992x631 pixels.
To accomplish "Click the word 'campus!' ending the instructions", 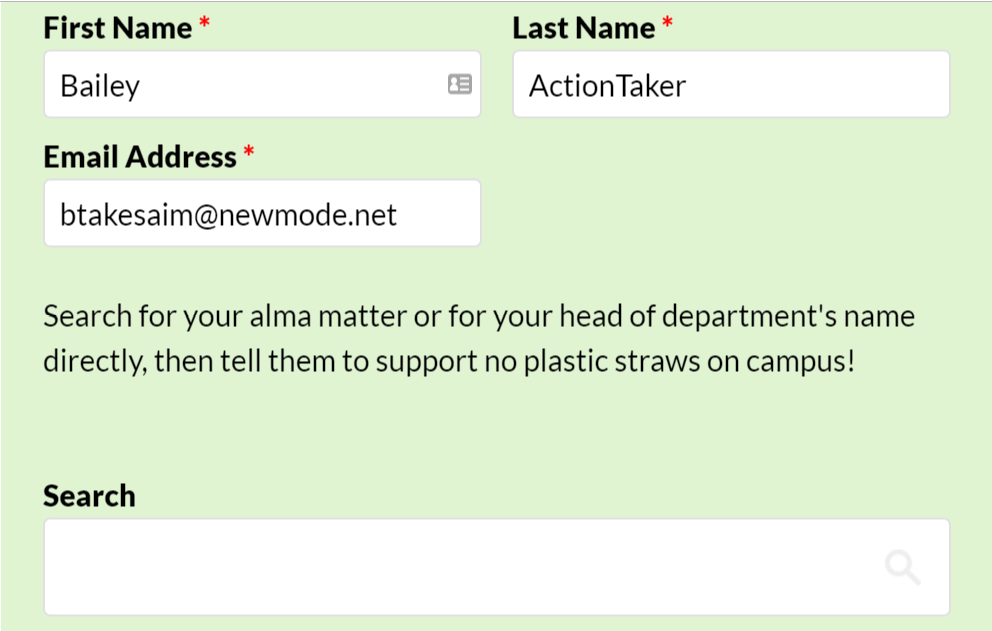I will [800, 361].
